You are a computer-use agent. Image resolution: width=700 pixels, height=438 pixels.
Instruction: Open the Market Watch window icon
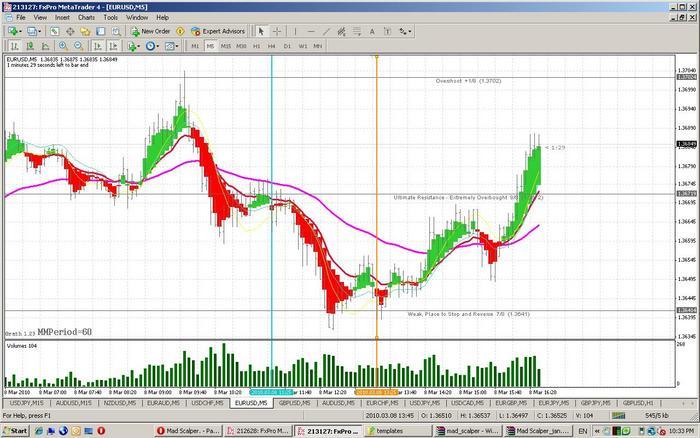click(x=54, y=31)
